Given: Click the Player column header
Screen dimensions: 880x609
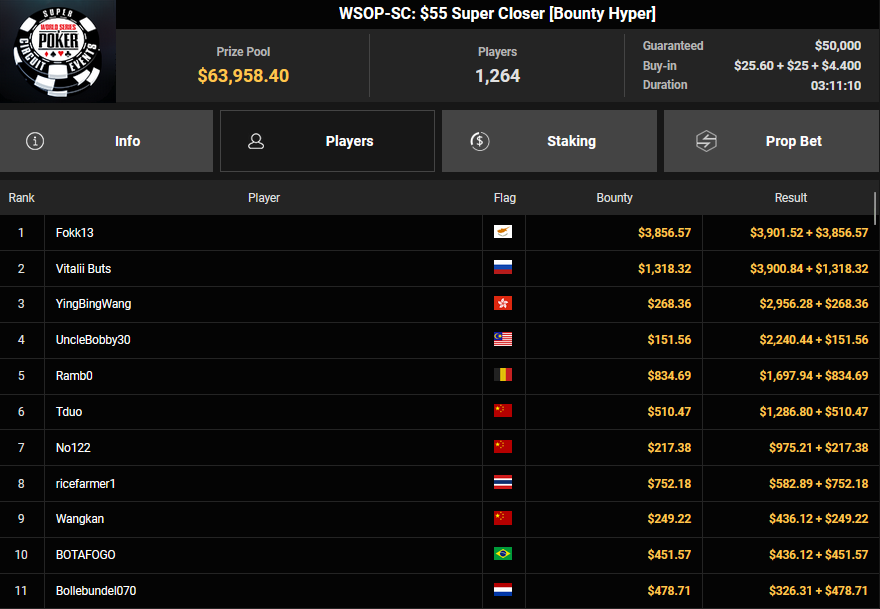Looking at the screenshot, I should [x=264, y=198].
